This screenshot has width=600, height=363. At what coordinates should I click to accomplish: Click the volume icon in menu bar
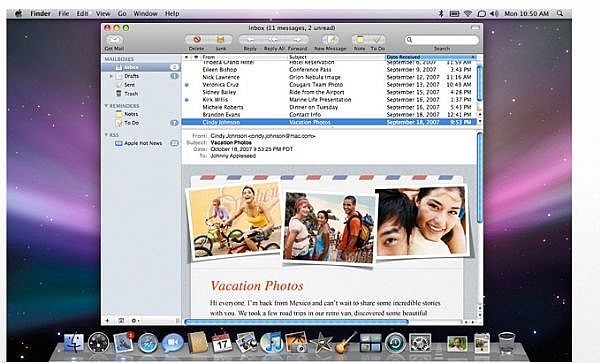[494, 13]
